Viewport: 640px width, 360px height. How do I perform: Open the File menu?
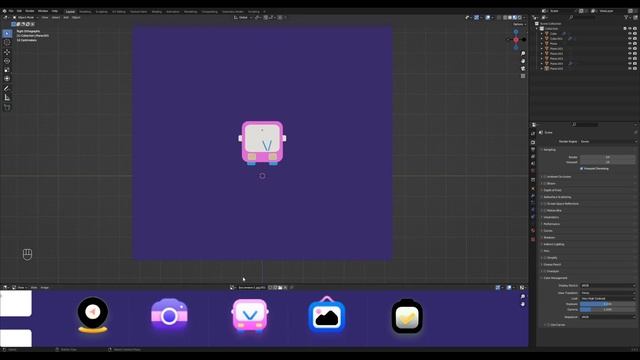pyautogui.click(x=11, y=11)
